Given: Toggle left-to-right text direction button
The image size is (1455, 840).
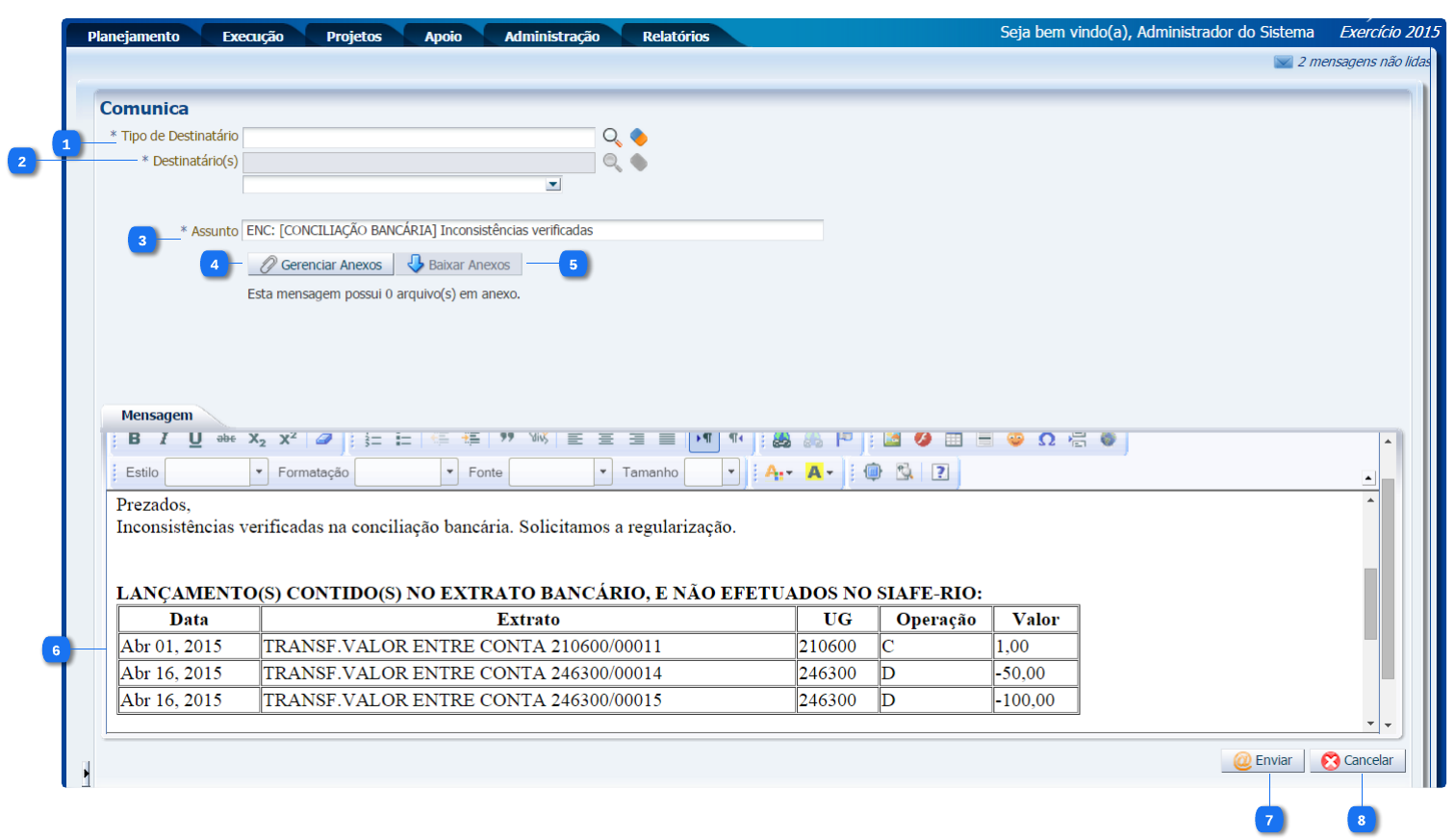Looking at the screenshot, I should pyautogui.click(x=704, y=439).
